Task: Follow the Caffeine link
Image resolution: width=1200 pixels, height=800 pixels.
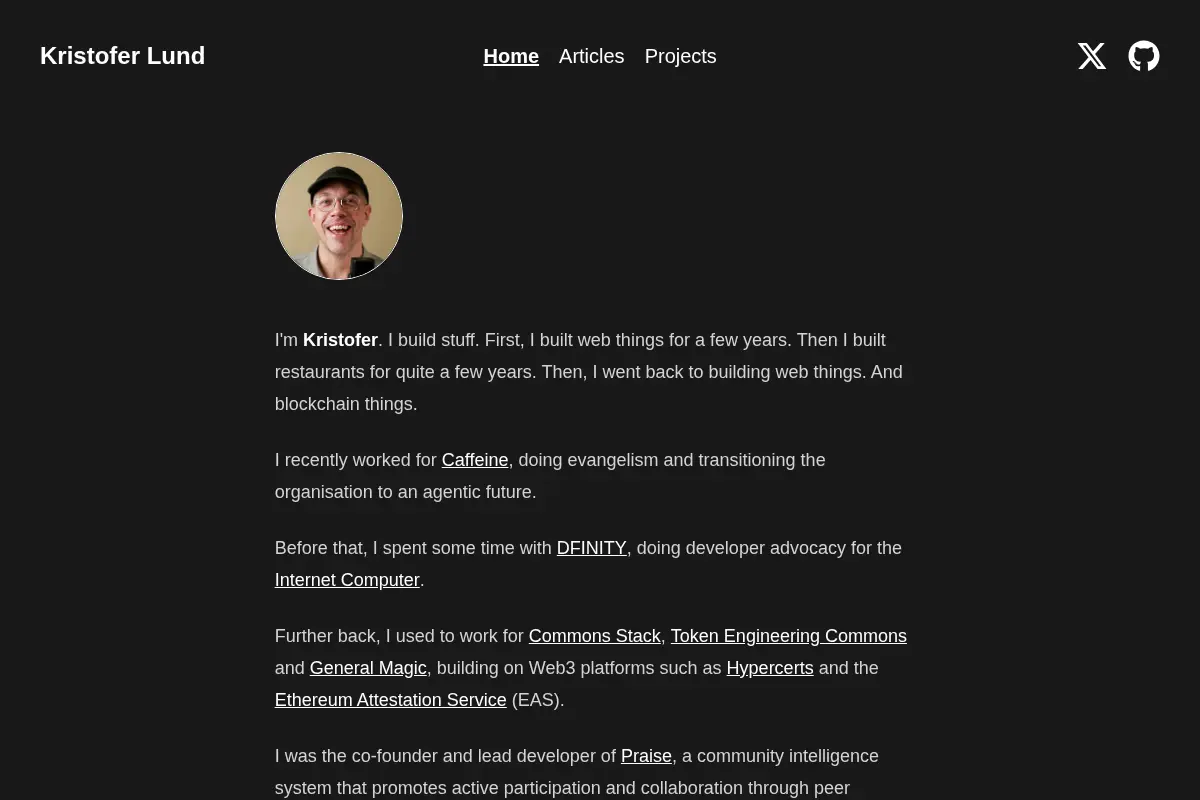Action: 475,460
